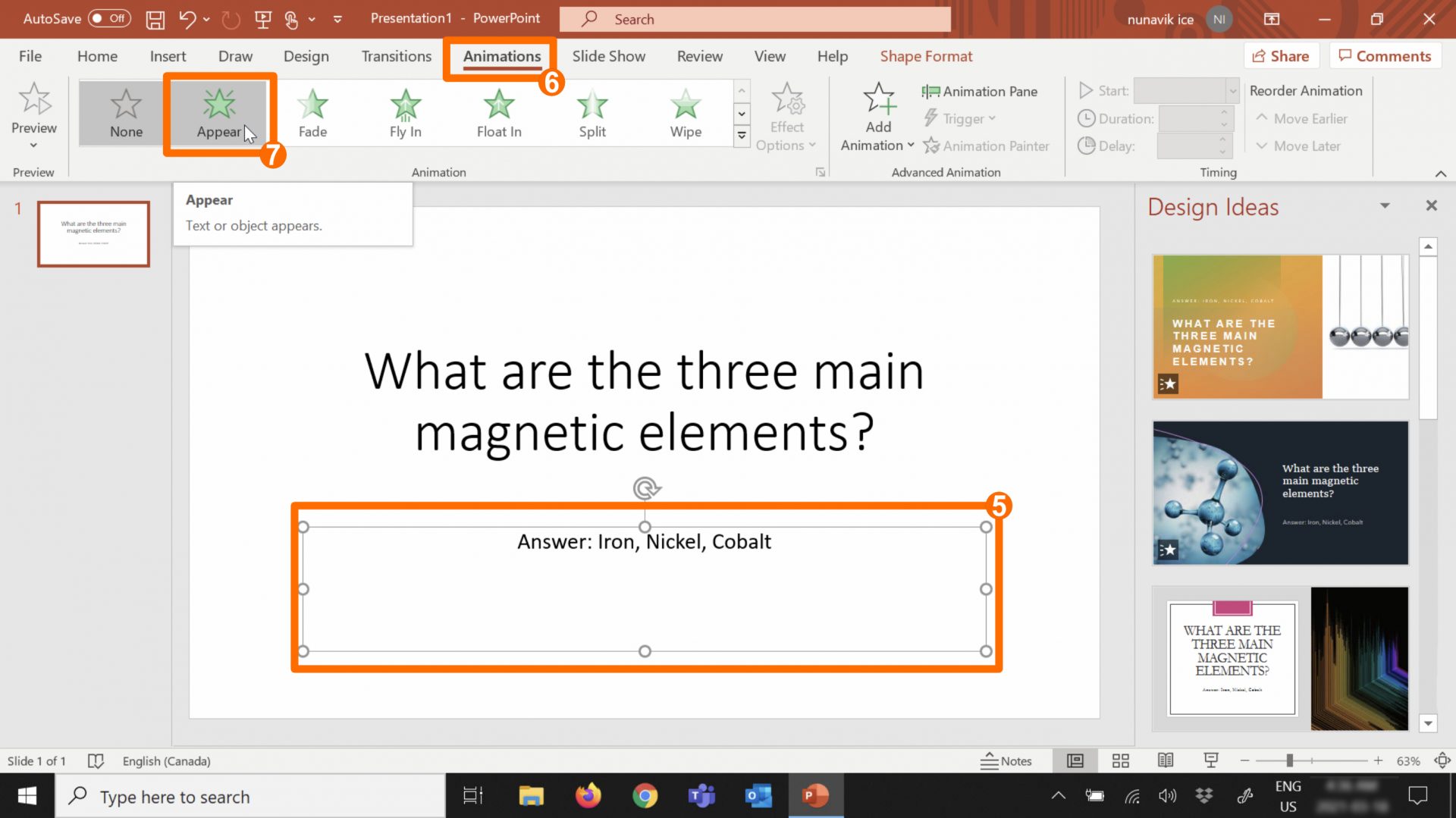Click the Share button
Viewport: 1456px width, 818px height.
(1281, 55)
